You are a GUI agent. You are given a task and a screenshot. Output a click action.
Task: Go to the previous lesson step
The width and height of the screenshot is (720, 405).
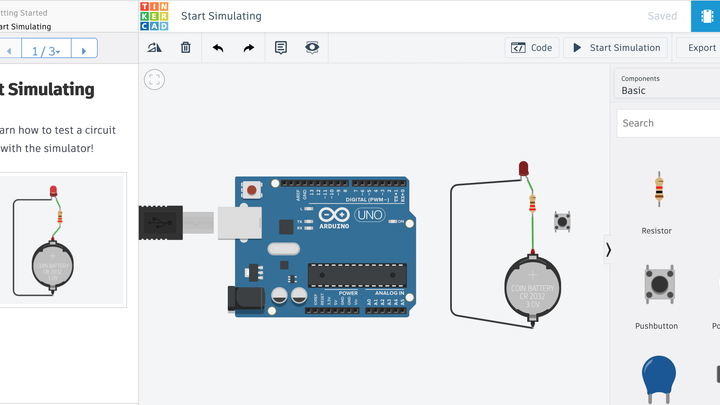(10, 51)
